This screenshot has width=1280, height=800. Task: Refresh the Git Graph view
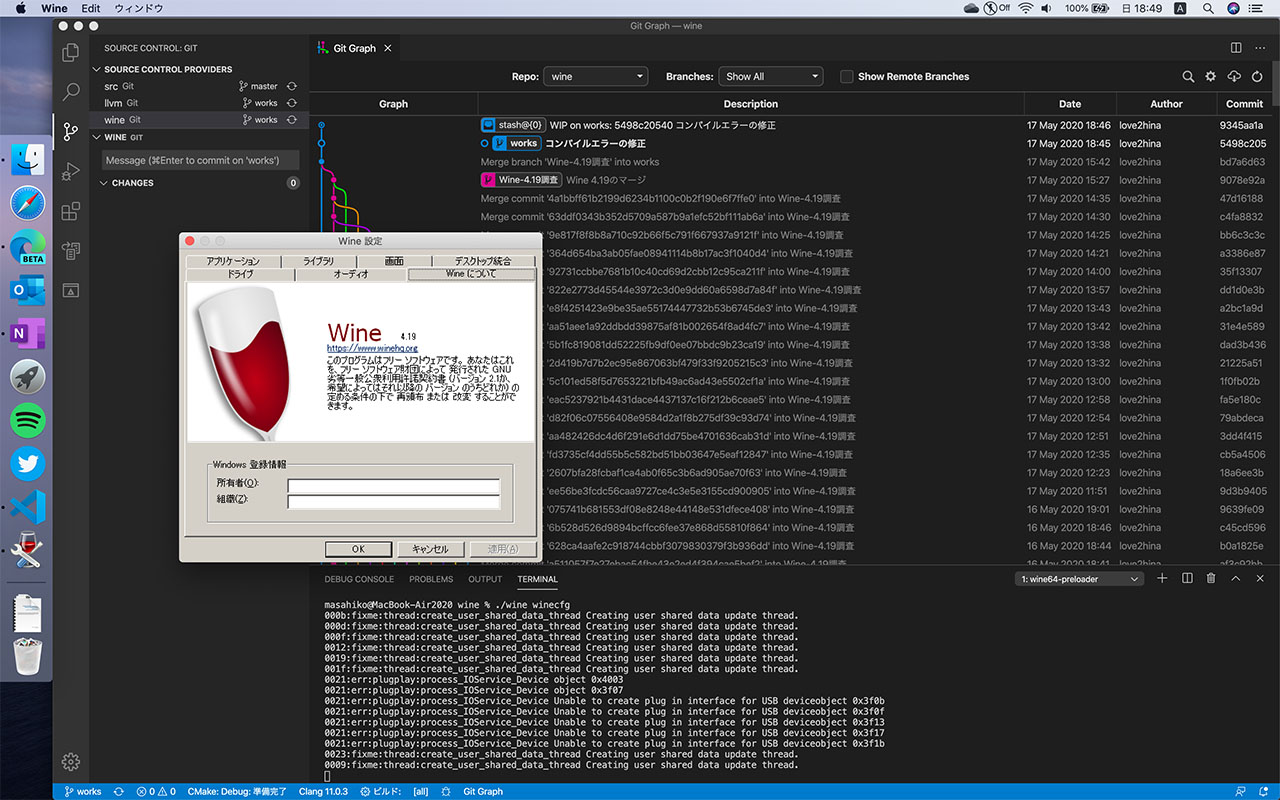pos(1257,76)
